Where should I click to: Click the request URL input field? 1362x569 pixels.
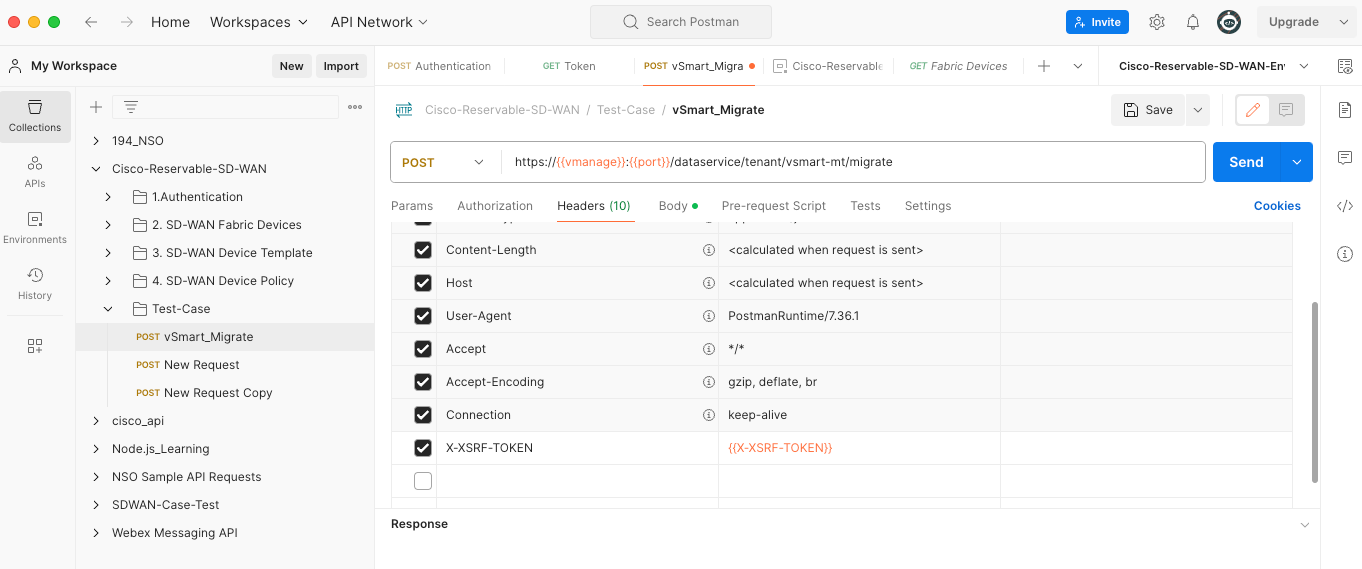(x=853, y=162)
